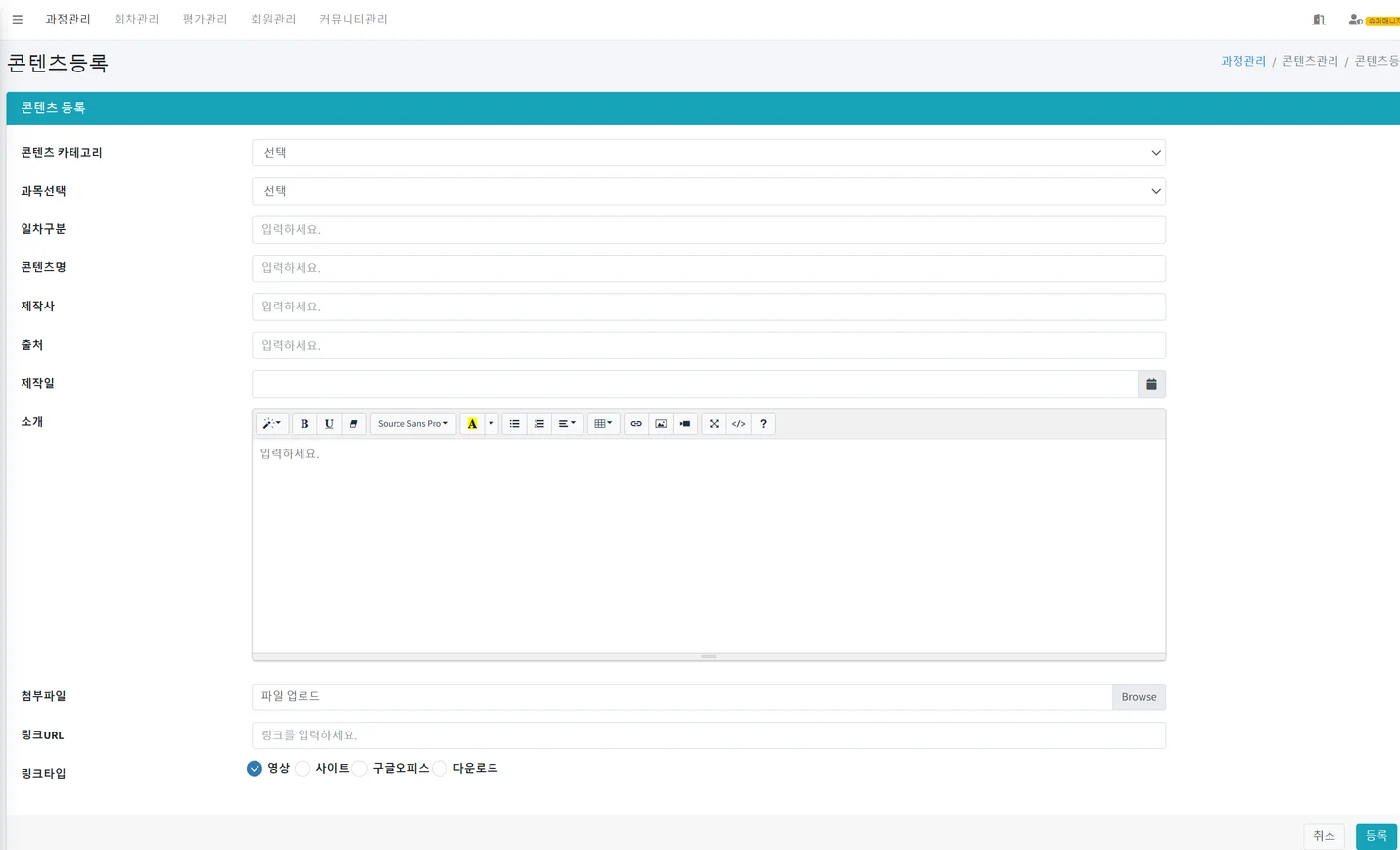Image resolution: width=1400 pixels, height=850 pixels.
Task: Open Source Sans Pro font dropdown
Action: pos(413,424)
